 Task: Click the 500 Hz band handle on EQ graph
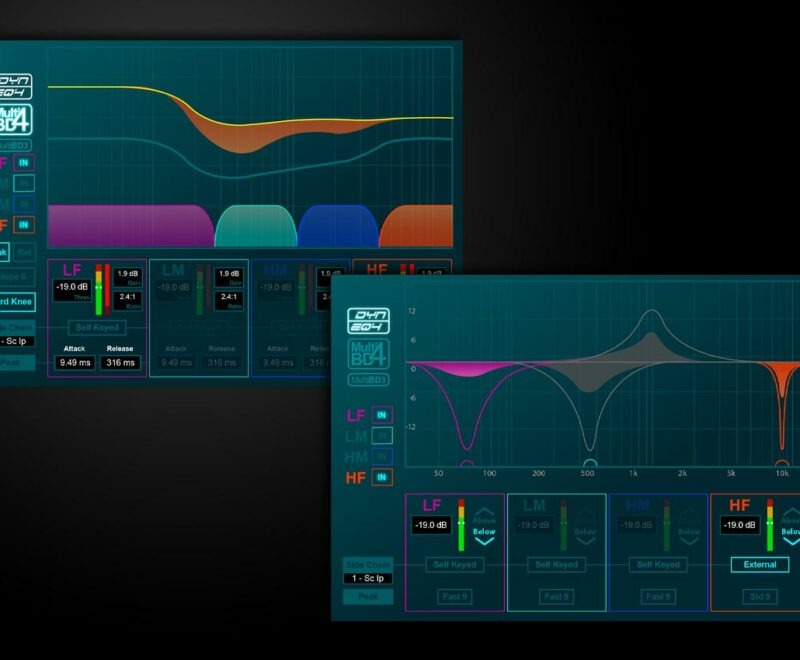click(590, 462)
